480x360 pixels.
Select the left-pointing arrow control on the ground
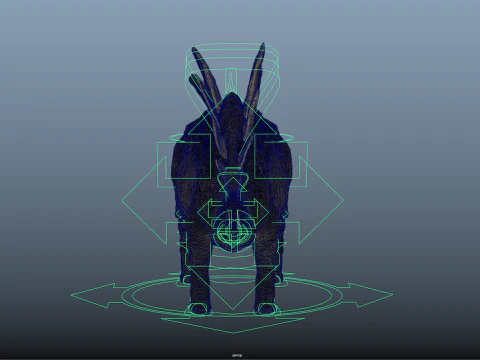pyautogui.click(x=97, y=295)
